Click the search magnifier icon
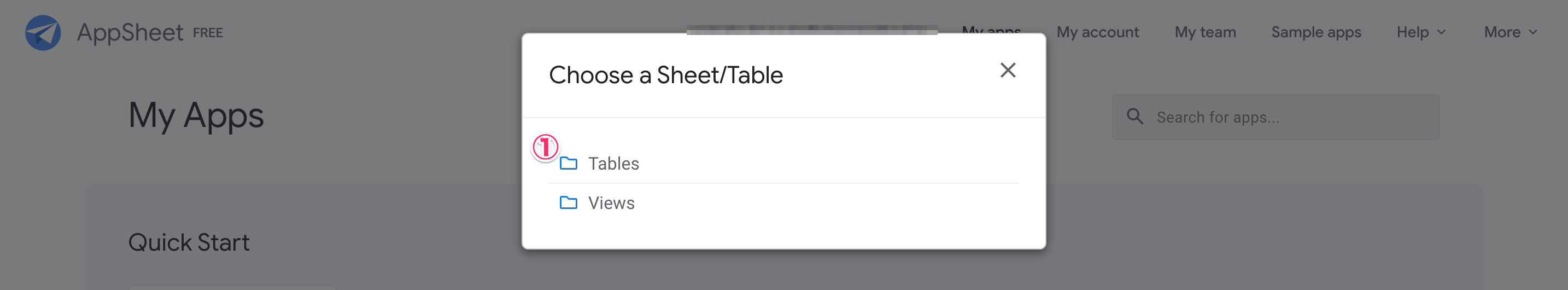Image resolution: width=1568 pixels, height=290 pixels. tap(1134, 117)
